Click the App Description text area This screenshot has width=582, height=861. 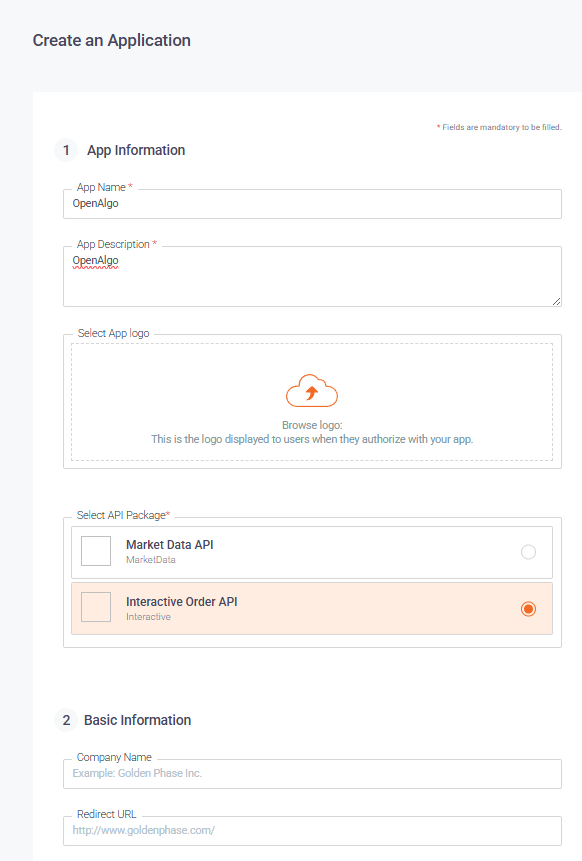312,276
